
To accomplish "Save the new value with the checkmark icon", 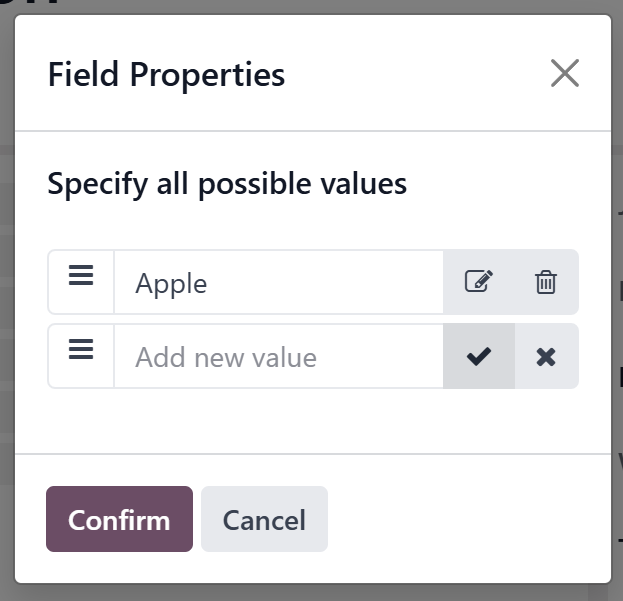I will click(x=479, y=356).
